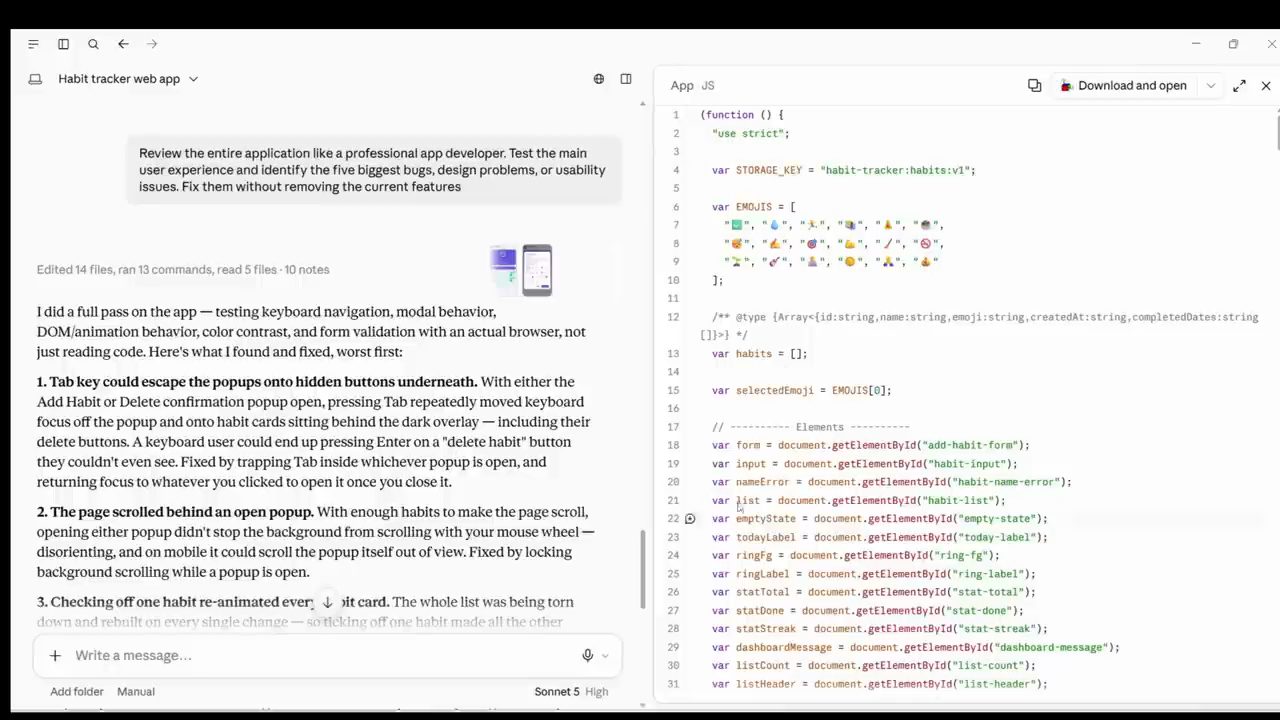Click the user prompt message bubble
Screen dimensions: 1280x720
pyautogui.click(x=373, y=170)
